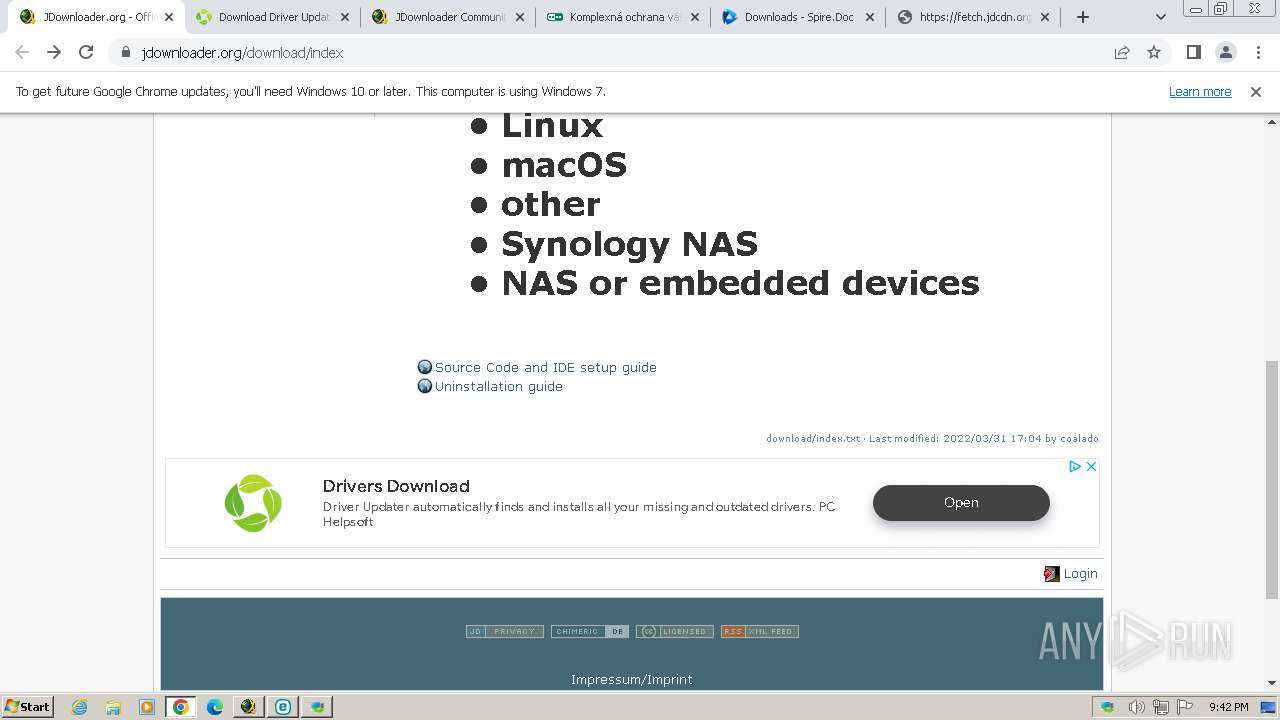Close the Drivers Download ad
The image size is (1280, 720).
coord(1091,466)
